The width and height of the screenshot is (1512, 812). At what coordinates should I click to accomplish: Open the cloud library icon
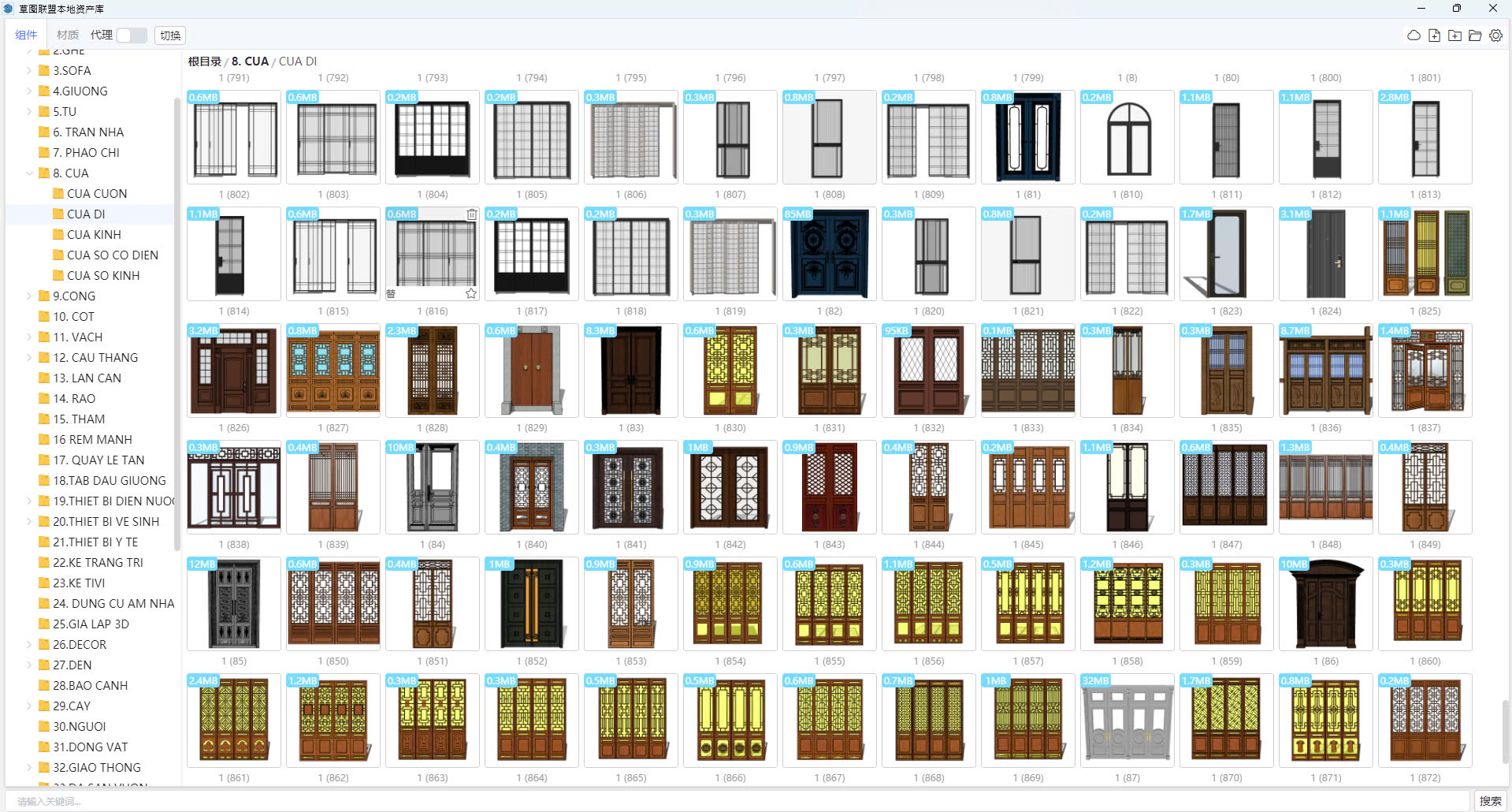point(1414,35)
